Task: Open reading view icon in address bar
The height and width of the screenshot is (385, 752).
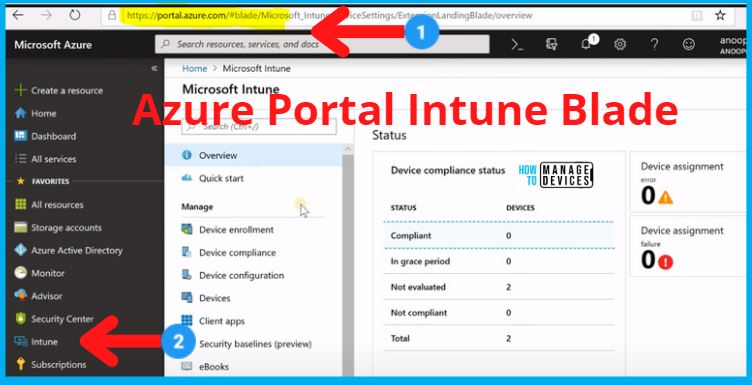Action: click(x=696, y=15)
